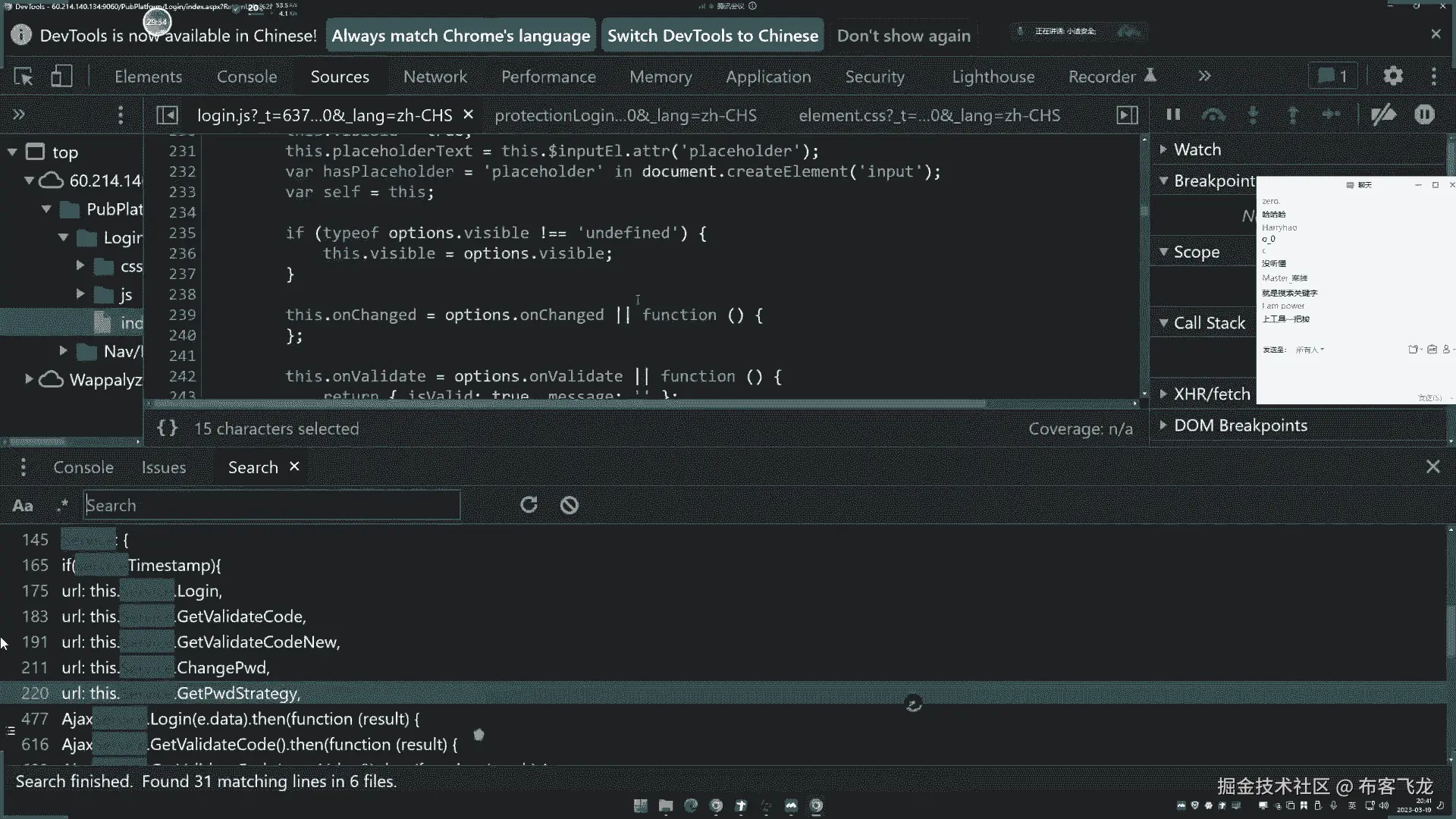The width and height of the screenshot is (1456, 819).
Task: Switch to the Network tab
Action: click(435, 77)
